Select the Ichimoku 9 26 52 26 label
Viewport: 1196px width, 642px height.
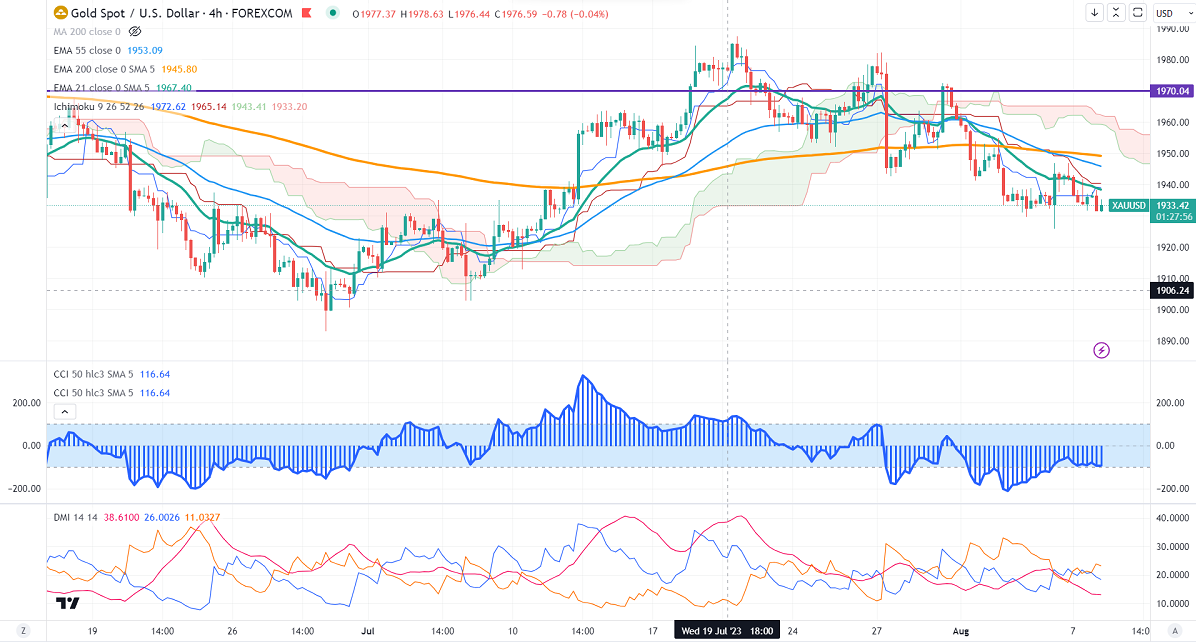pyautogui.click(x=99, y=106)
